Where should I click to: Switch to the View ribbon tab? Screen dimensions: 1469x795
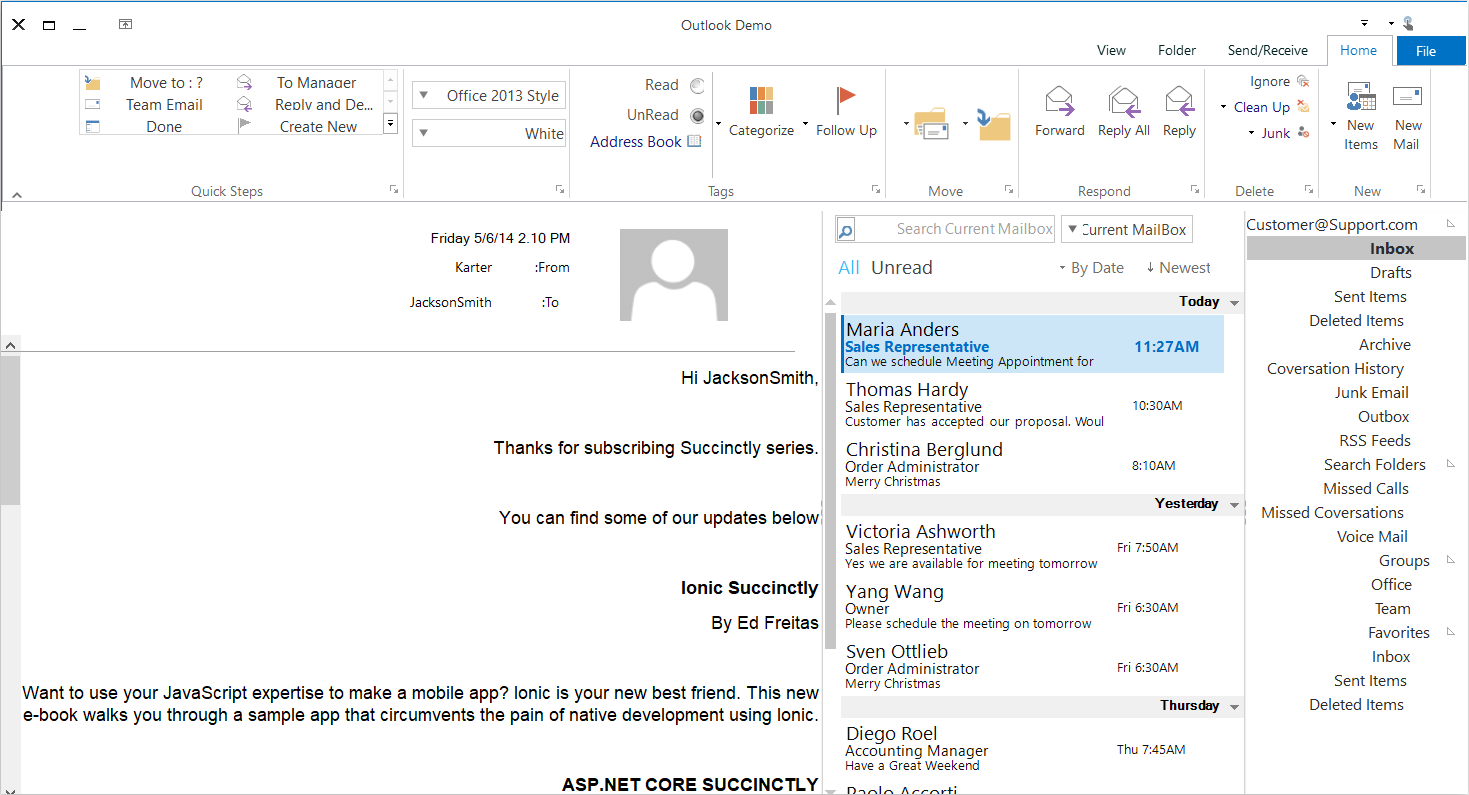1111,50
